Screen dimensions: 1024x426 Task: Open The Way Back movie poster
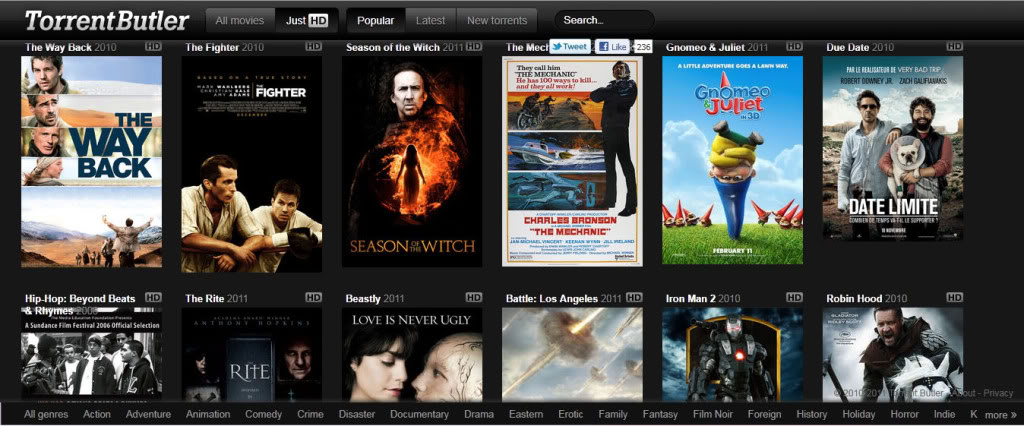91,161
